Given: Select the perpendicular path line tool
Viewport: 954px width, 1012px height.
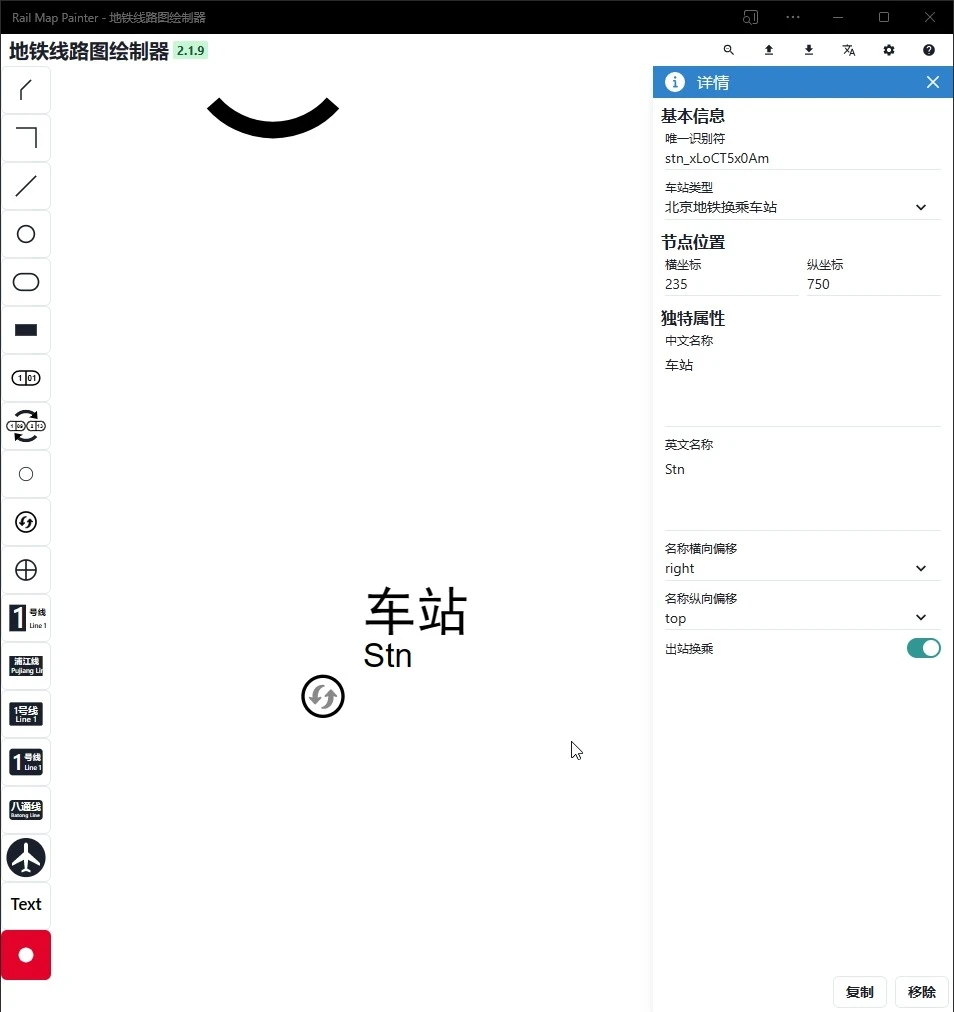Looking at the screenshot, I should click(x=26, y=137).
